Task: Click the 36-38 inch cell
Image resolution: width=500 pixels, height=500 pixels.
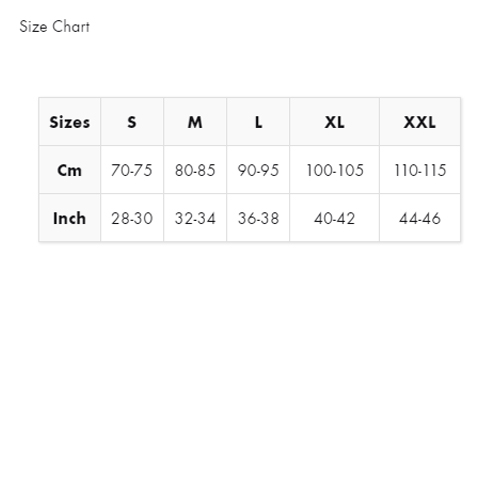Action: [x=258, y=218]
